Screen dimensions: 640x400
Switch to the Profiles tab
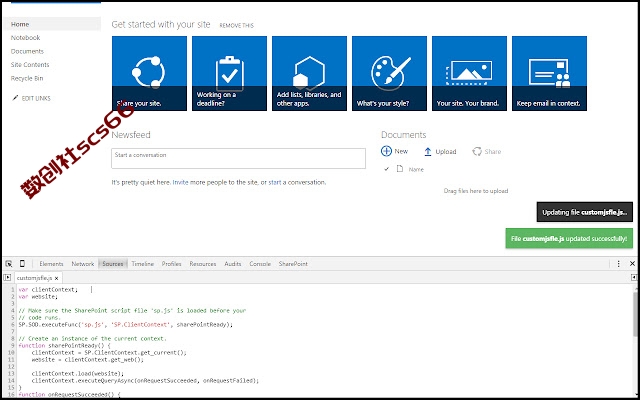pyautogui.click(x=171, y=264)
